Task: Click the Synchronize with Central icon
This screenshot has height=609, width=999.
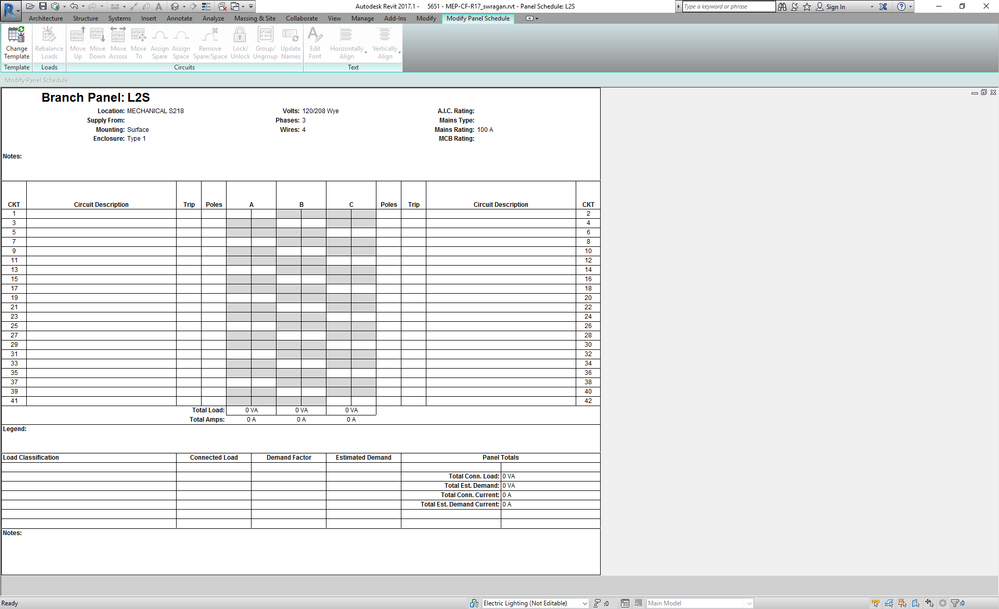Action: click(x=55, y=6)
